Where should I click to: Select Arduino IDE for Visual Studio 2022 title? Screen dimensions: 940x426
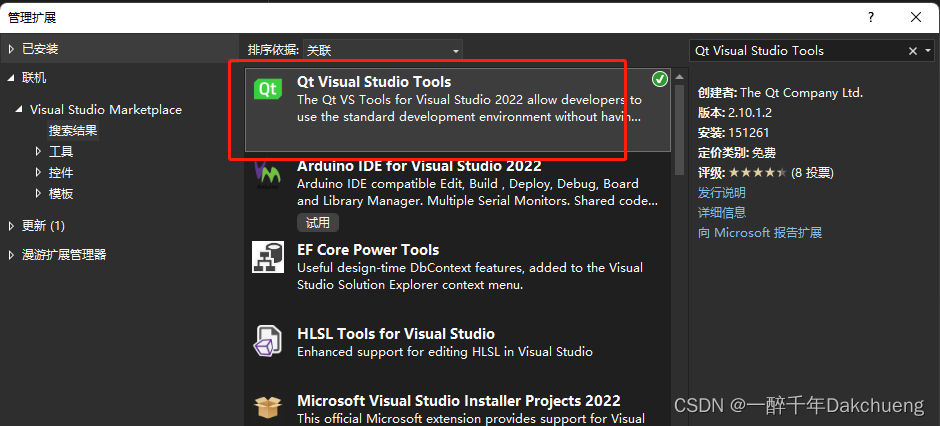419,165
